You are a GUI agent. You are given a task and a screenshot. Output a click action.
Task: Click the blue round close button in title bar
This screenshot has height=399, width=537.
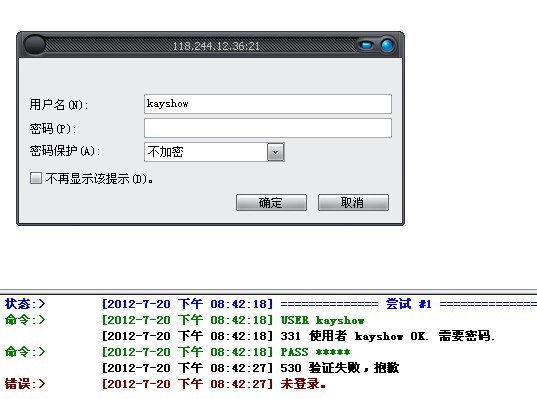tap(387, 45)
